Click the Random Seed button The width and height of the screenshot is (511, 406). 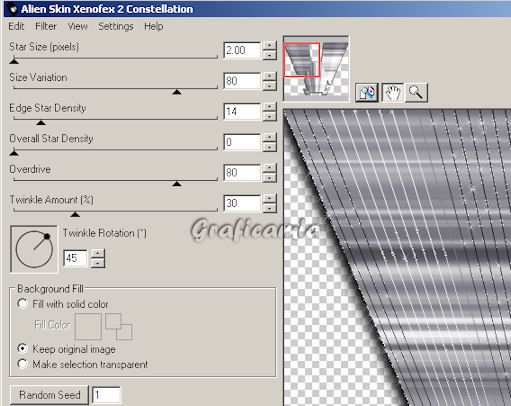(x=49, y=395)
